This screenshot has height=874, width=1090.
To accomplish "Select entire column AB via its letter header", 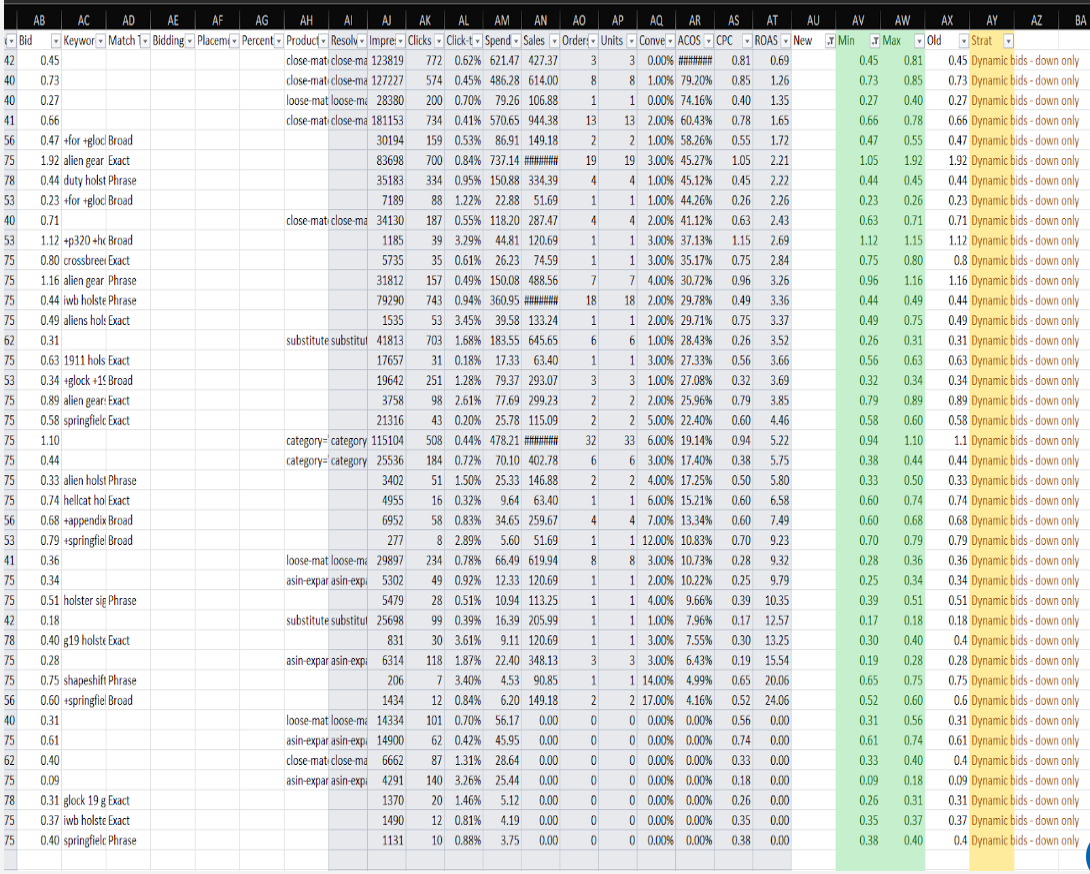I will (40, 18).
